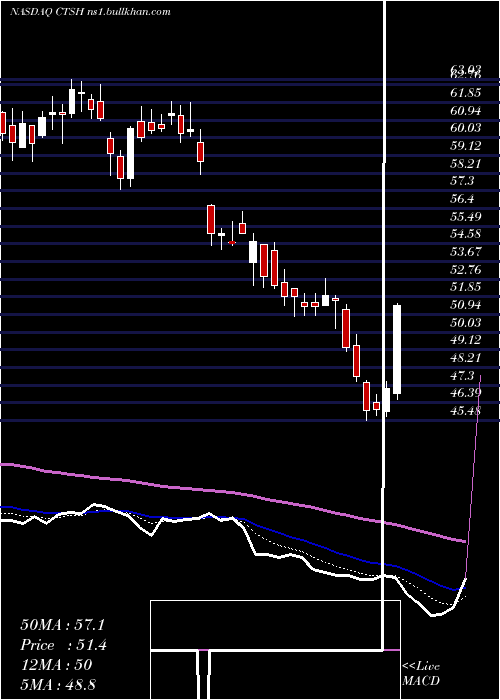Click the 58.21 price axis label

click(x=466, y=164)
